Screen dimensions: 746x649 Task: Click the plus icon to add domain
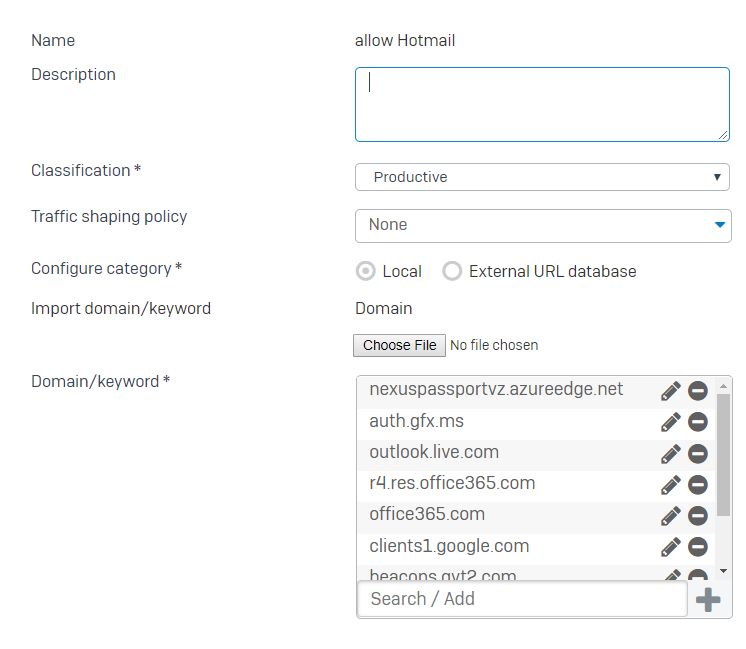pyautogui.click(x=708, y=599)
